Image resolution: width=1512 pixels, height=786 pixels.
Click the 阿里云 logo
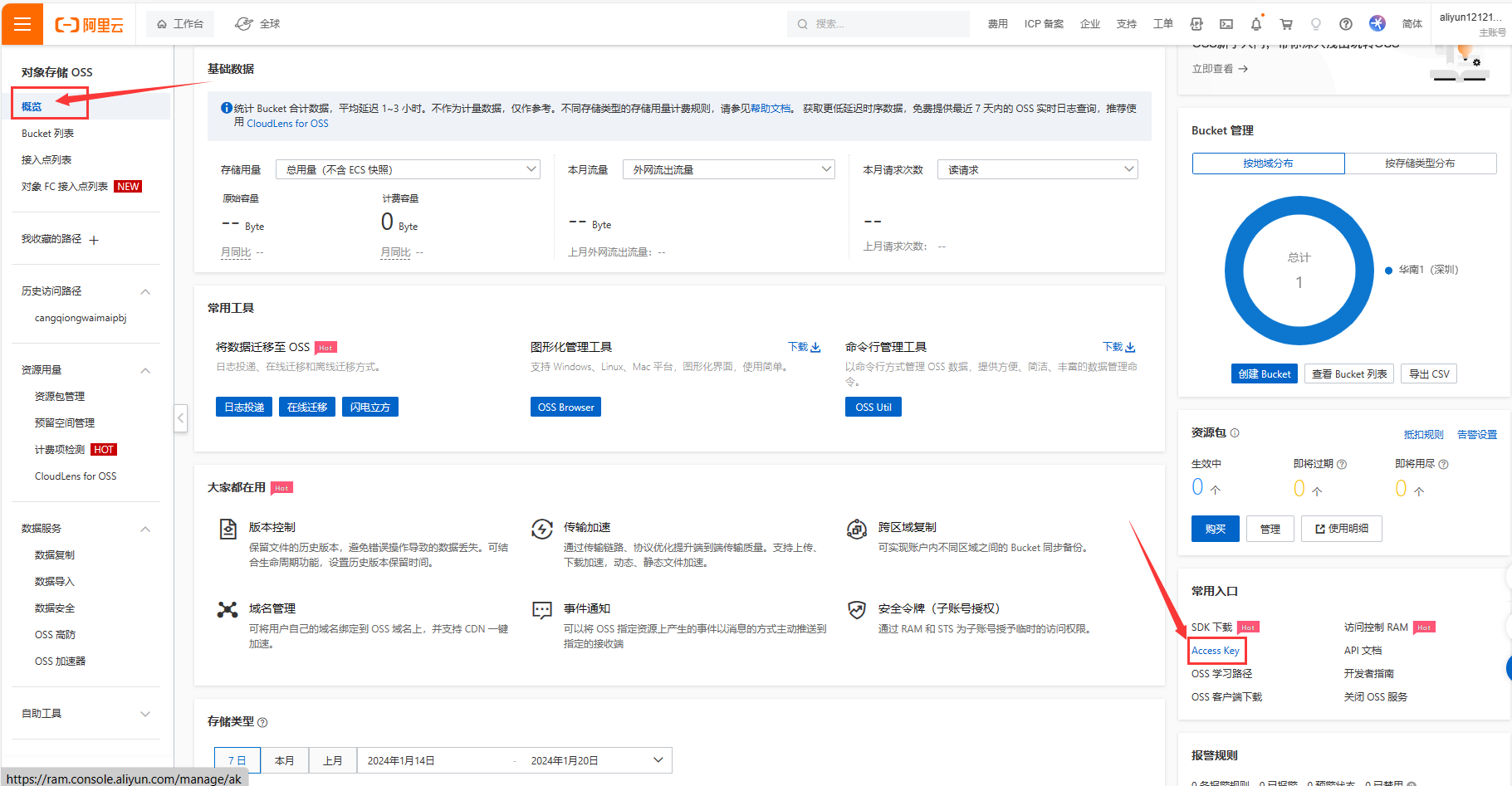click(x=89, y=25)
